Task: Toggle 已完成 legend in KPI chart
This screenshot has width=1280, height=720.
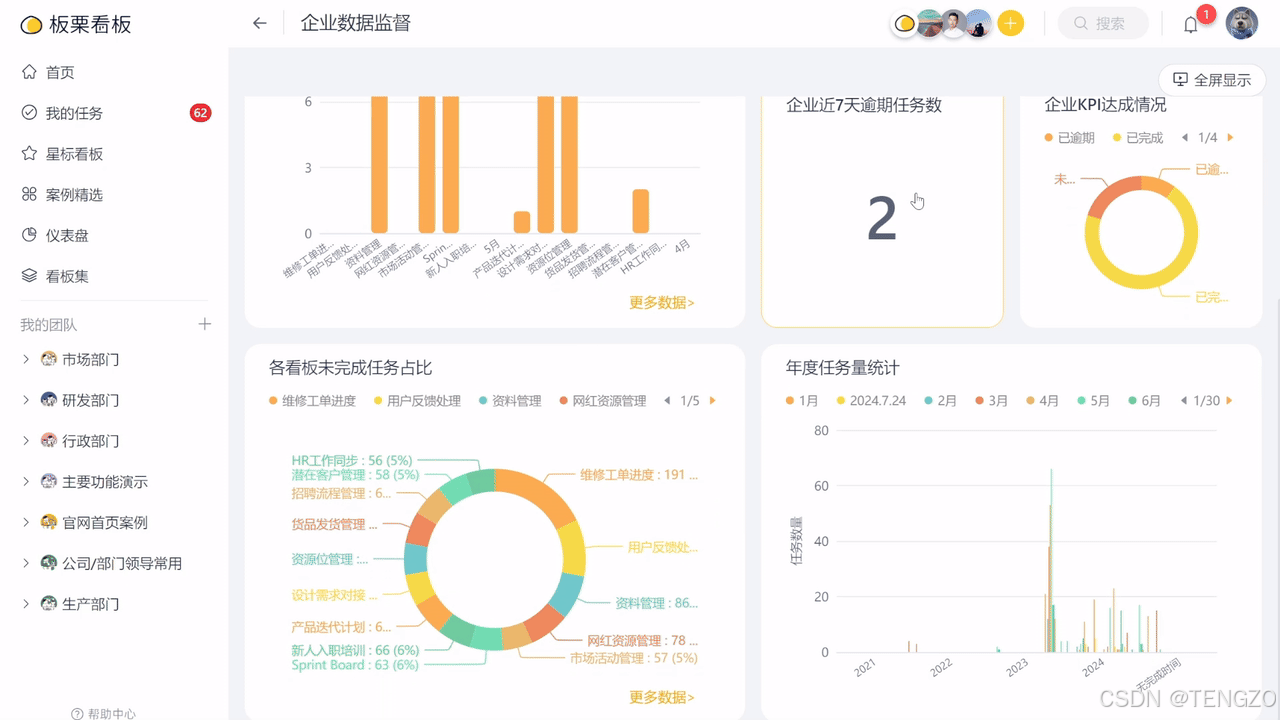Action: [1138, 138]
